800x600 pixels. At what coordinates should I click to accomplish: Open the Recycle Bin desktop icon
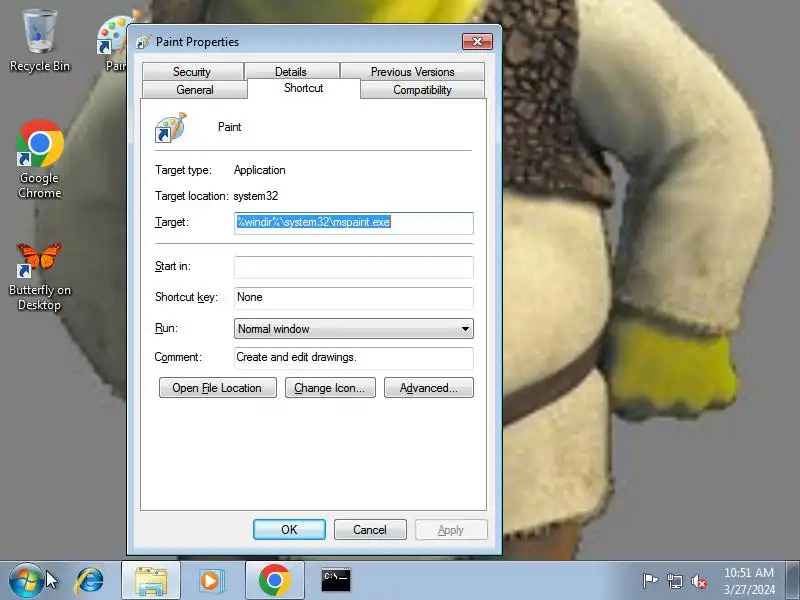[39, 41]
